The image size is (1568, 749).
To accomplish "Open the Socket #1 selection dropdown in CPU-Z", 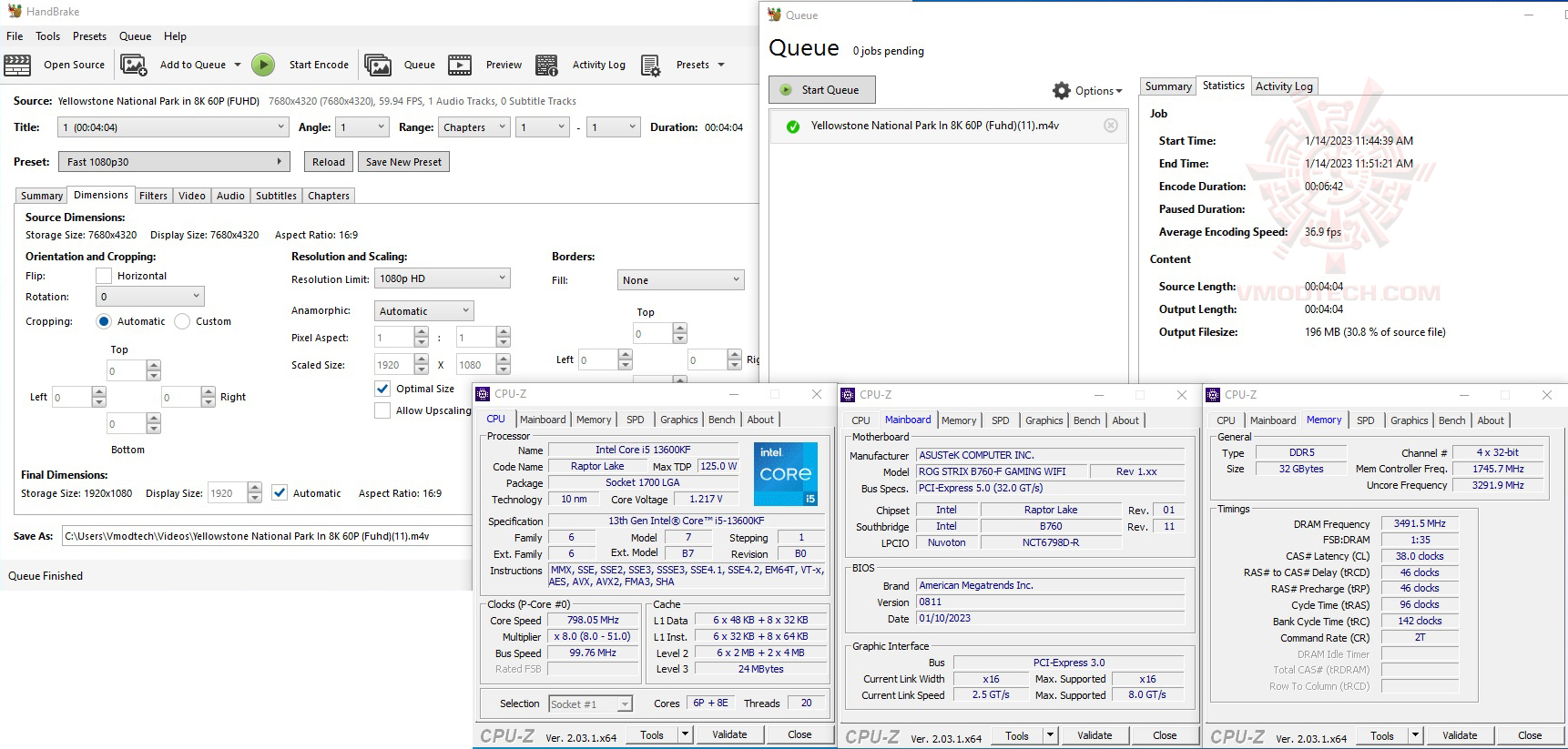I will click(590, 704).
